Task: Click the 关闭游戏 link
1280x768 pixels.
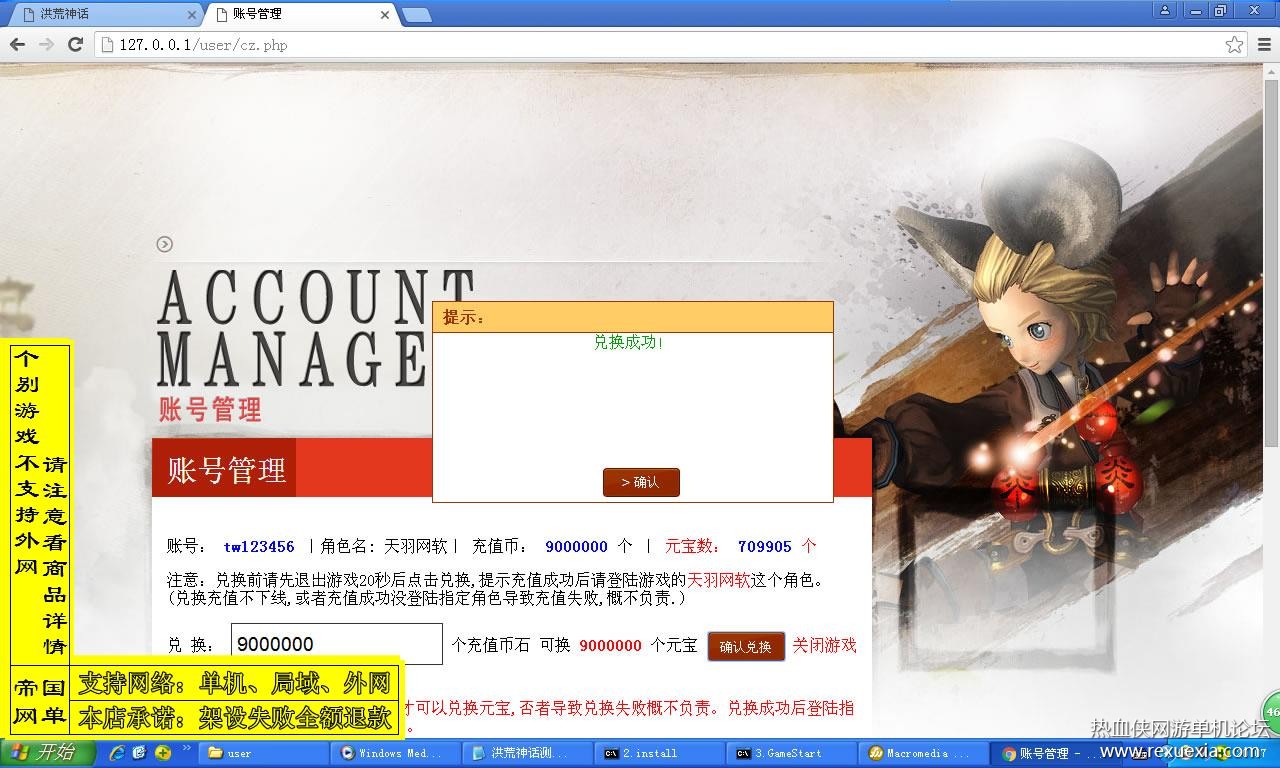Action: point(825,645)
